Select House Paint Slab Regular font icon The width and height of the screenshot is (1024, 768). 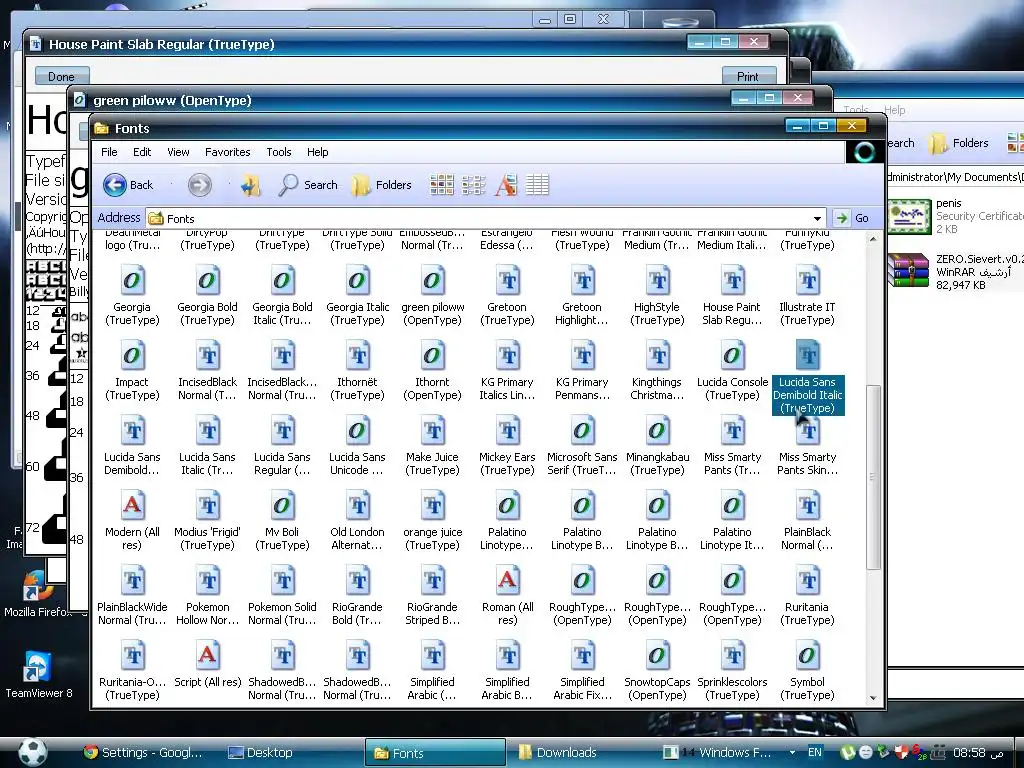pyautogui.click(x=733, y=281)
